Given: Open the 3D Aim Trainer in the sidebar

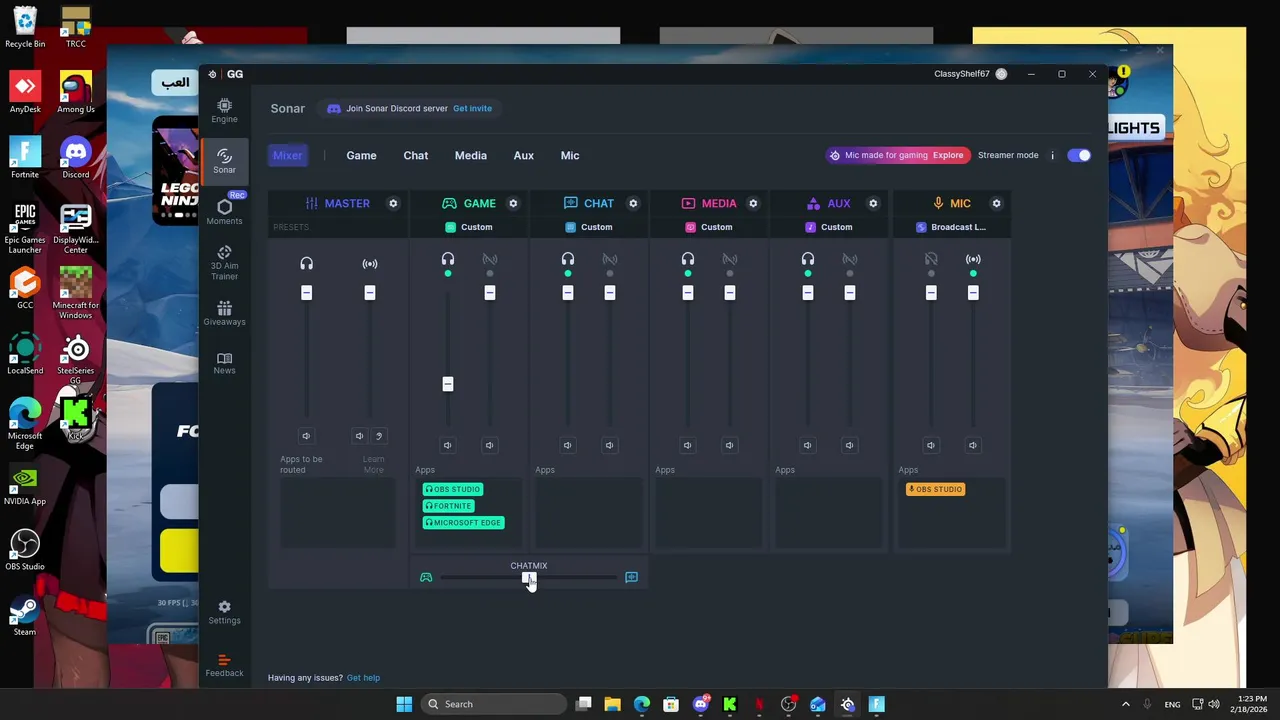Looking at the screenshot, I should pyautogui.click(x=224, y=262).
